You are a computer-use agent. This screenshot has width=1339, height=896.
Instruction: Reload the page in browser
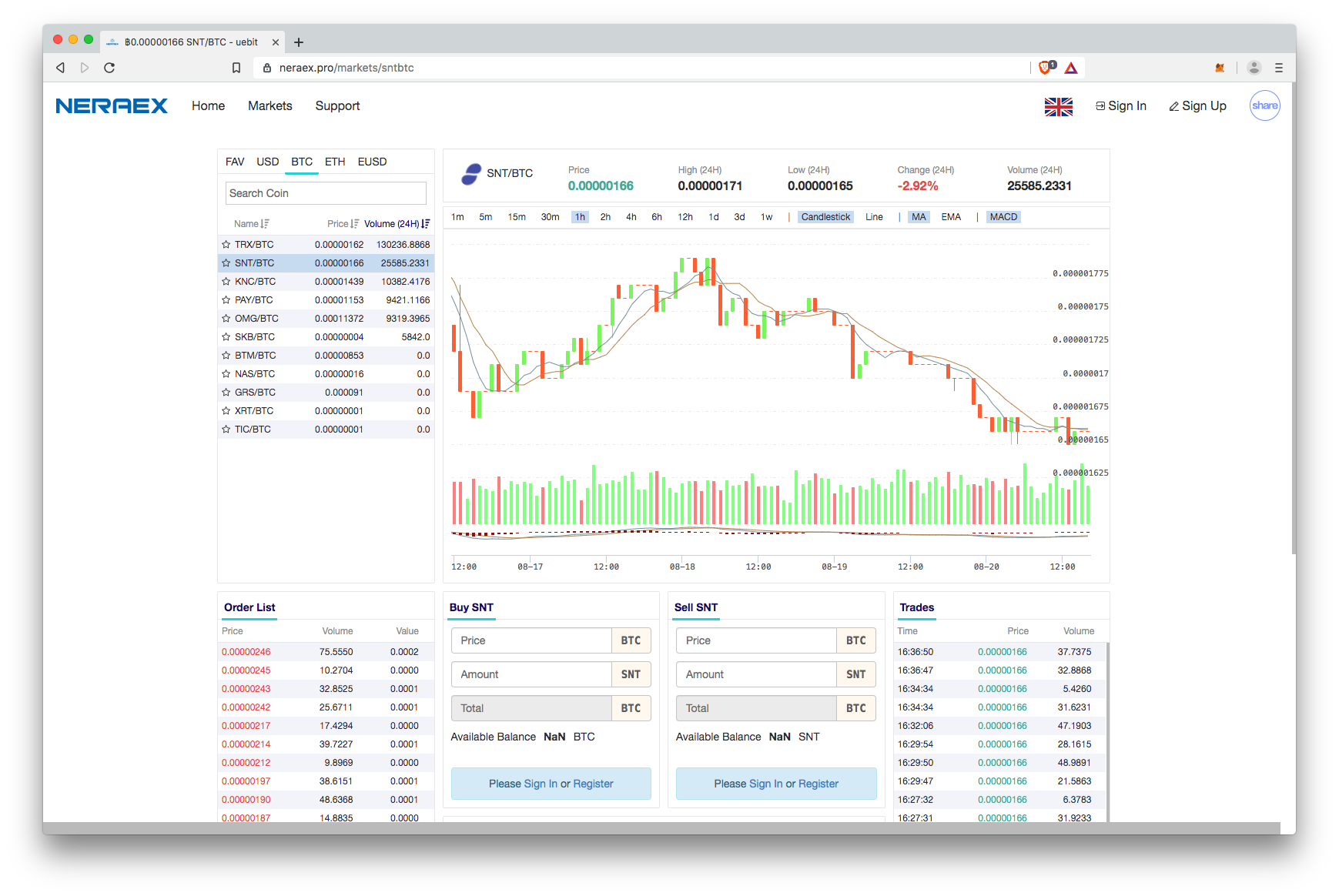(109, 68)
